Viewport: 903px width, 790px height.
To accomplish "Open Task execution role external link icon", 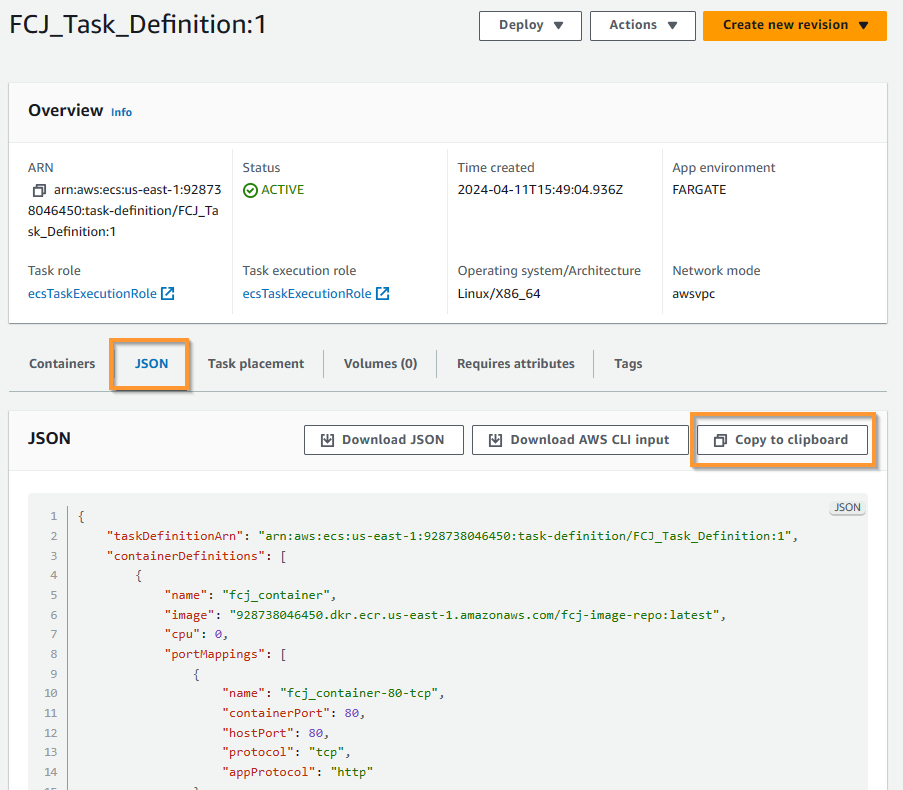I will [382, 294].
